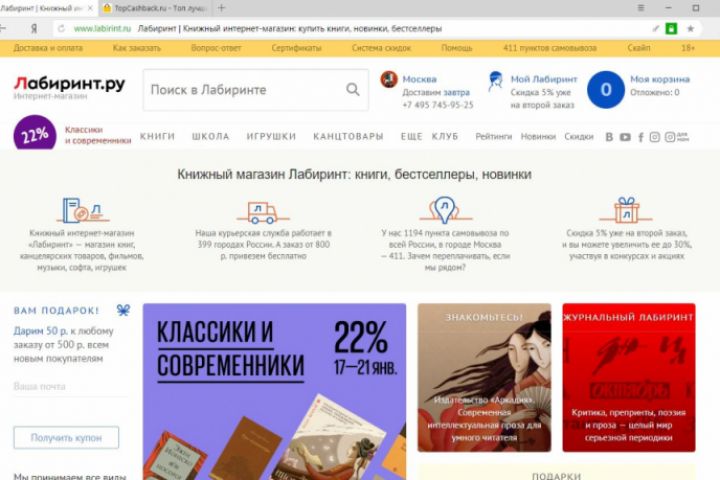720x480 pixels.
Task: Click the Получить купон button
Action: pos(66,438)
